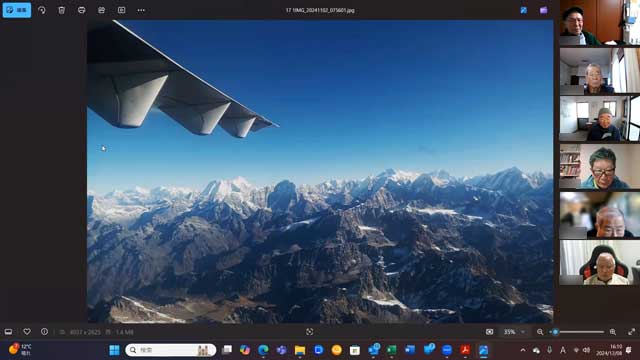
Task: Show hidden system tray icons
Action: coord(523,350)
